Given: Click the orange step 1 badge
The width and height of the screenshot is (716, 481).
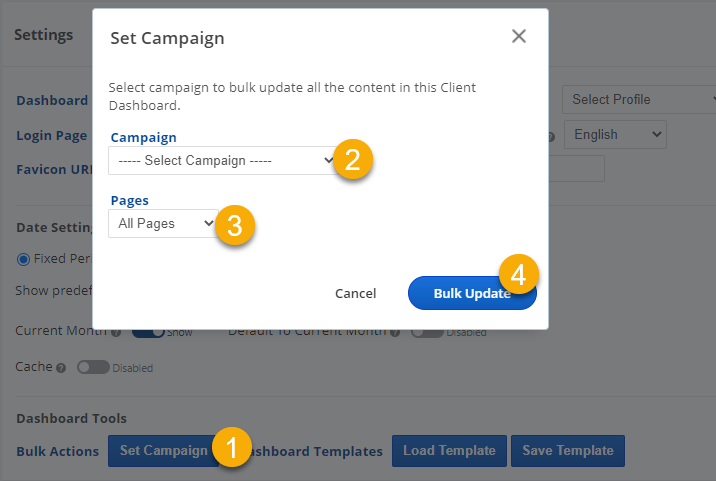Looking at the screenshot, I should [232, 447].
